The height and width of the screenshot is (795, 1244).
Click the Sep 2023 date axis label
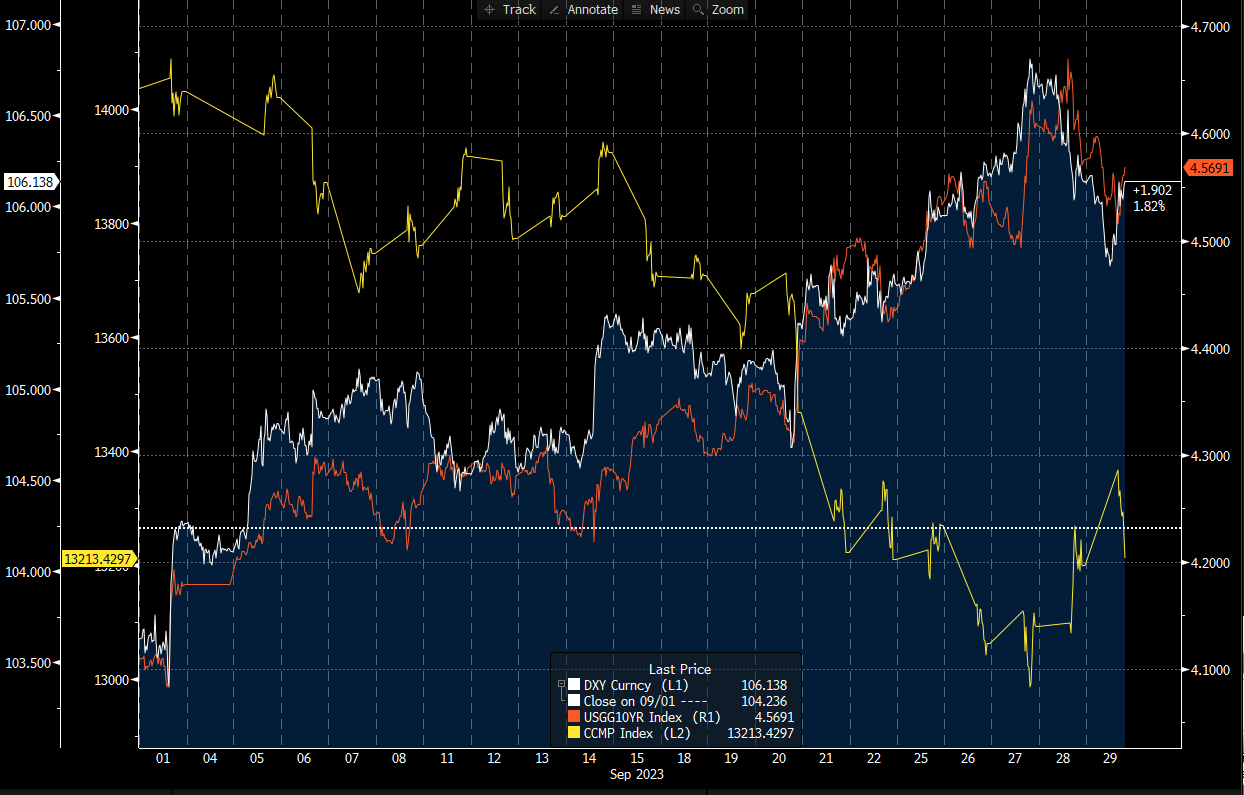pos(636,774)
